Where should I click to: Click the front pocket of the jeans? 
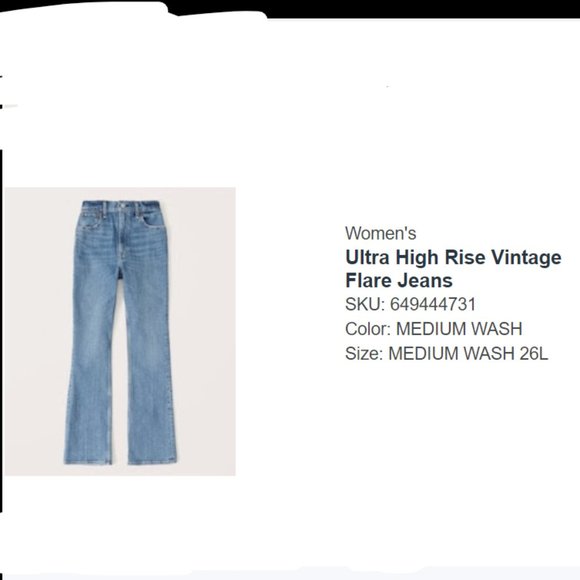pyautogui.click(x=152, y=220)
